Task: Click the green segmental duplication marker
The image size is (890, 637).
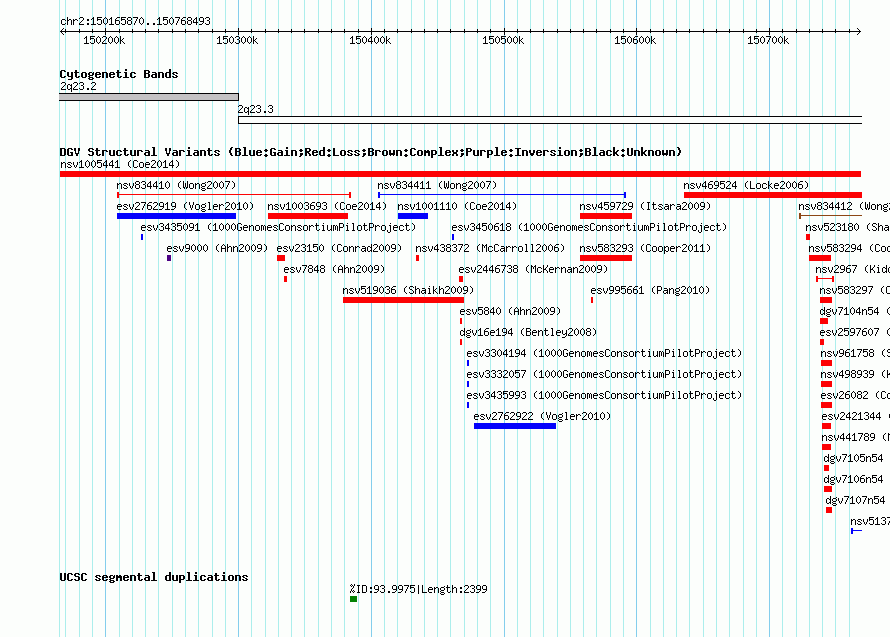Action: (x=354, y=599)
